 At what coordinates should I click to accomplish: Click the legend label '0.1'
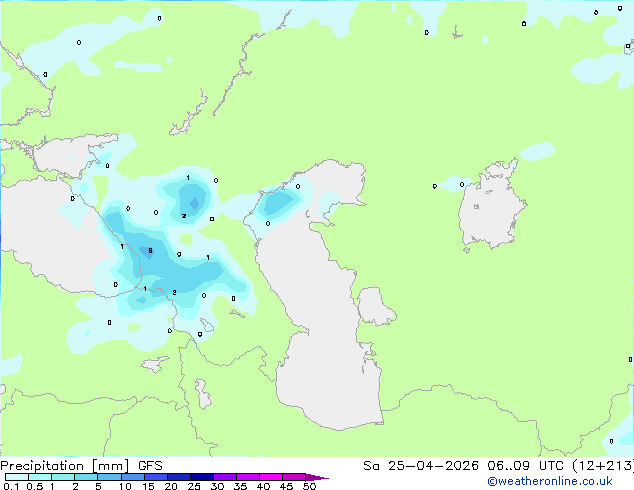pyautogui.click(x=11, y=486)
